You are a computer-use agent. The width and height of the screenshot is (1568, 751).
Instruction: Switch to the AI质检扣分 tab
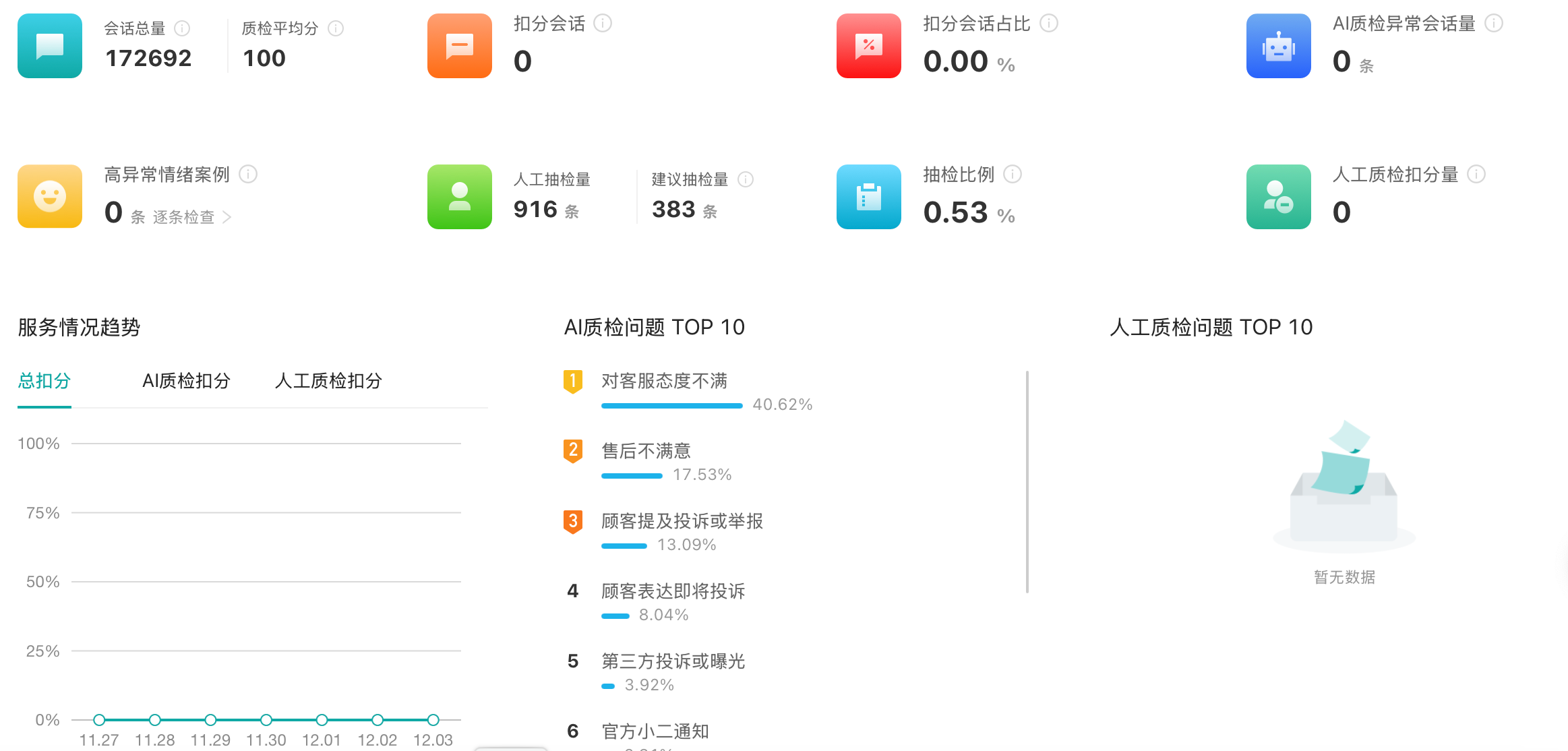185,381
